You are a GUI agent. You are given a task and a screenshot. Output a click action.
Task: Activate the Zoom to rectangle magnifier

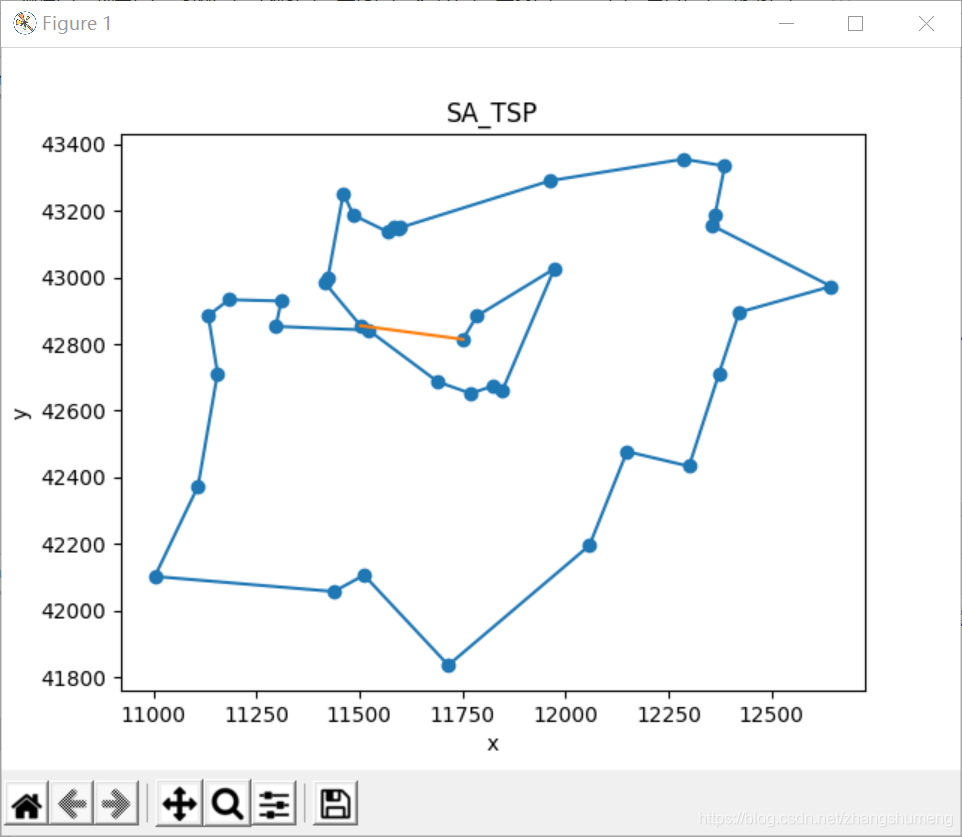(227, 804)
